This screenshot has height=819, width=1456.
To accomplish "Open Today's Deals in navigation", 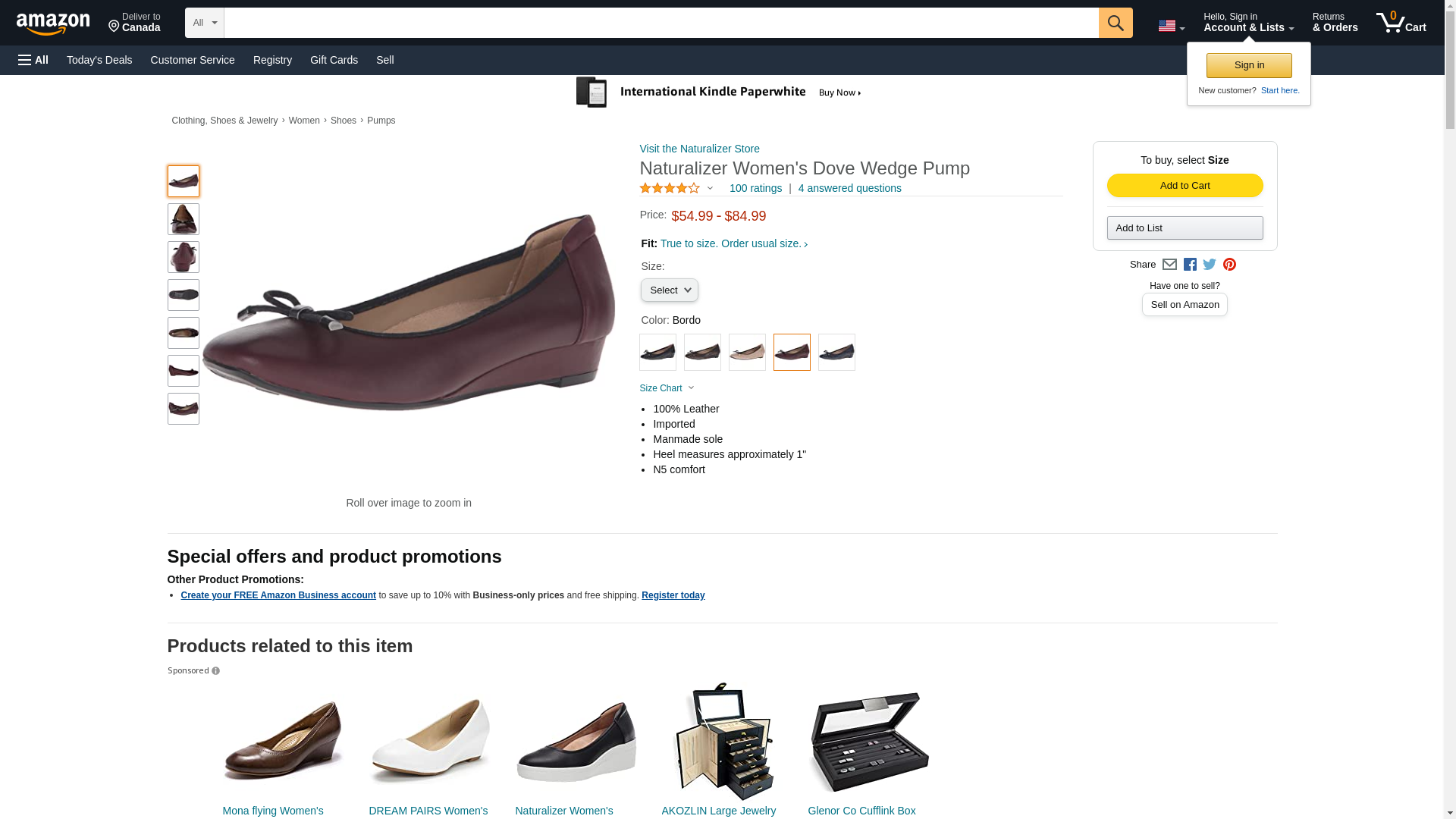I will click(99, 60).
